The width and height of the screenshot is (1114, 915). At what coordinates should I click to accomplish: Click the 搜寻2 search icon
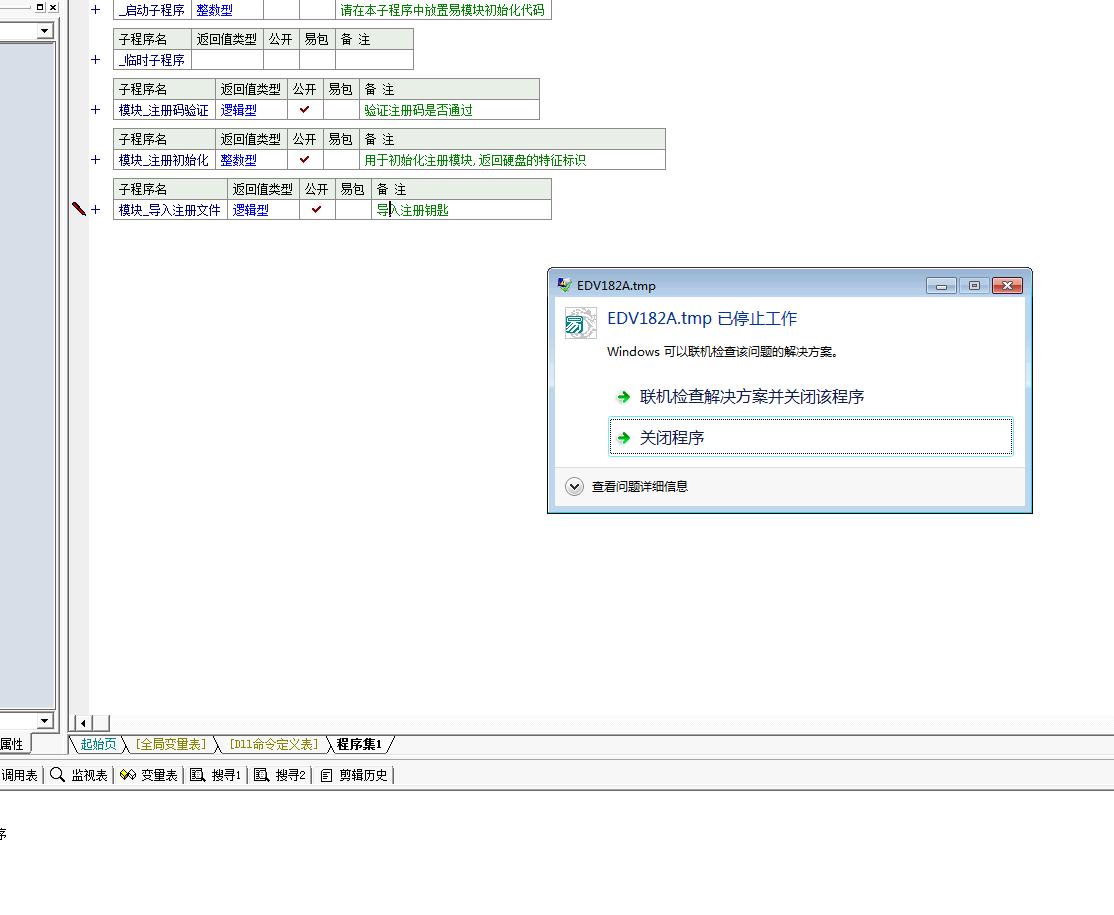click(x=262, y=775)
